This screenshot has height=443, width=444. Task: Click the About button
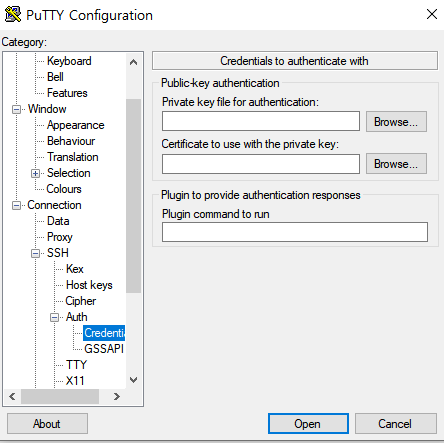coord(47,424)
